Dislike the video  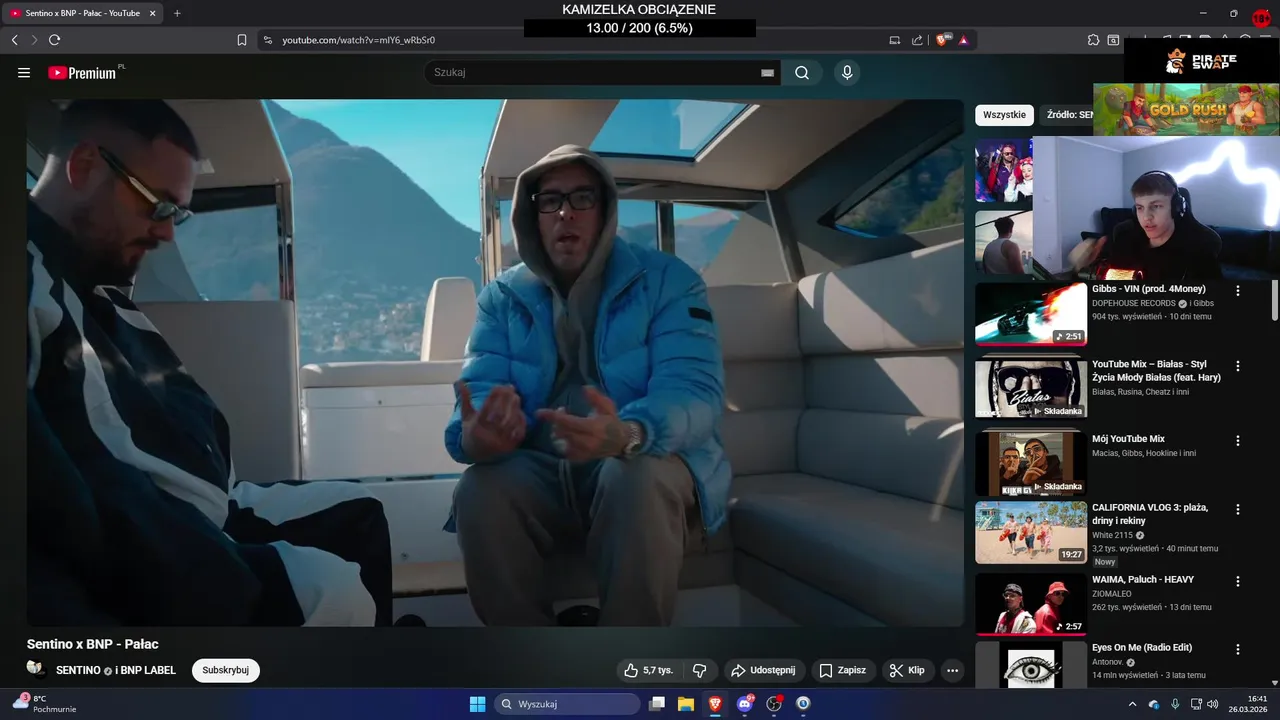tap(700, 670)
